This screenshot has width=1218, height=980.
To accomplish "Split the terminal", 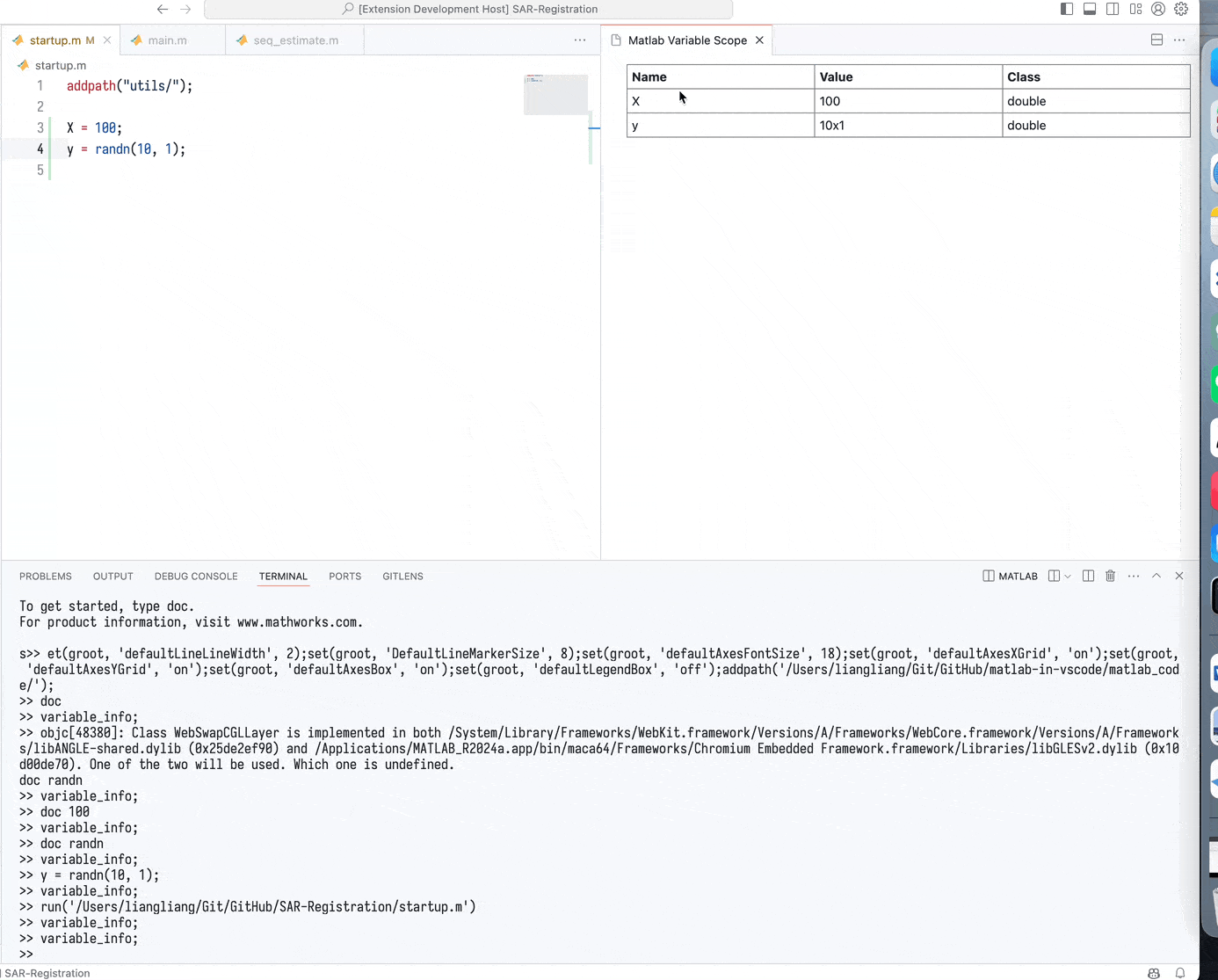I will (x=1088, y=577).
